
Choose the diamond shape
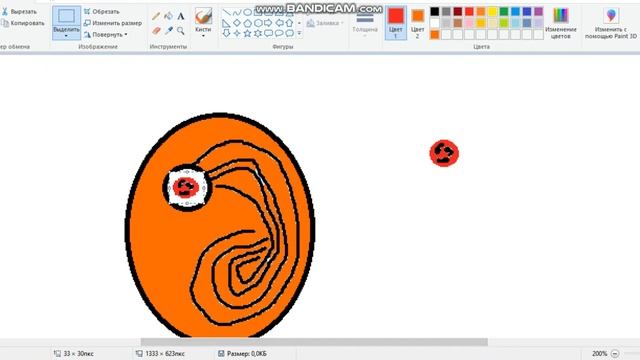(237, 23)
